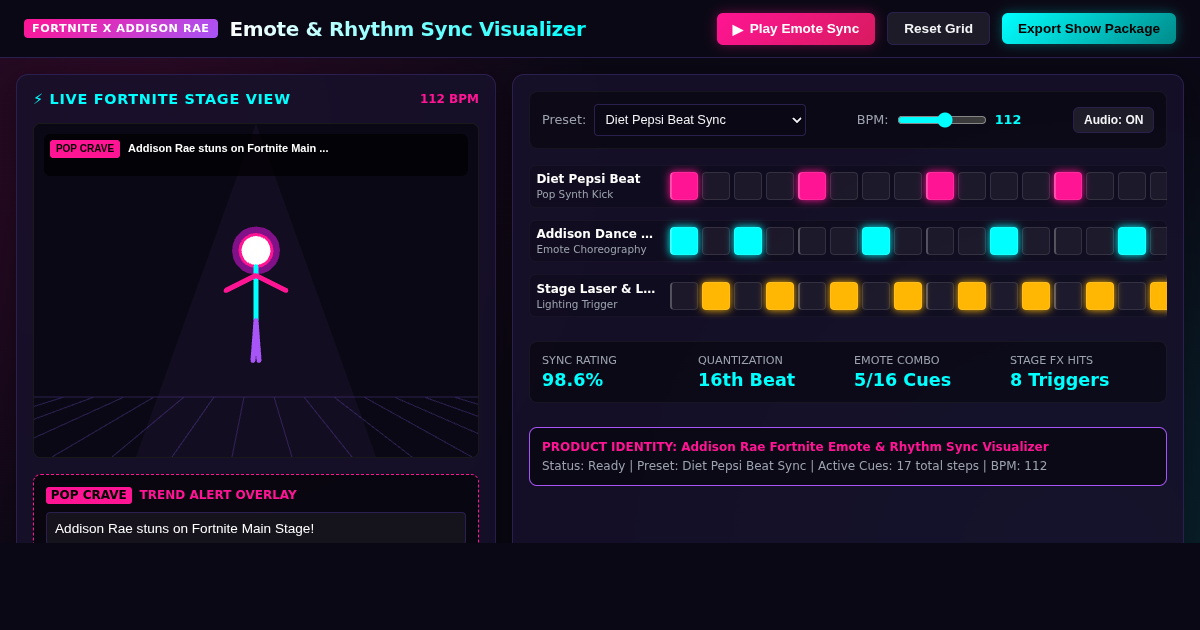
Task: Toggle step 2 of Diet Pepsi Beat track
Action: 716,186
